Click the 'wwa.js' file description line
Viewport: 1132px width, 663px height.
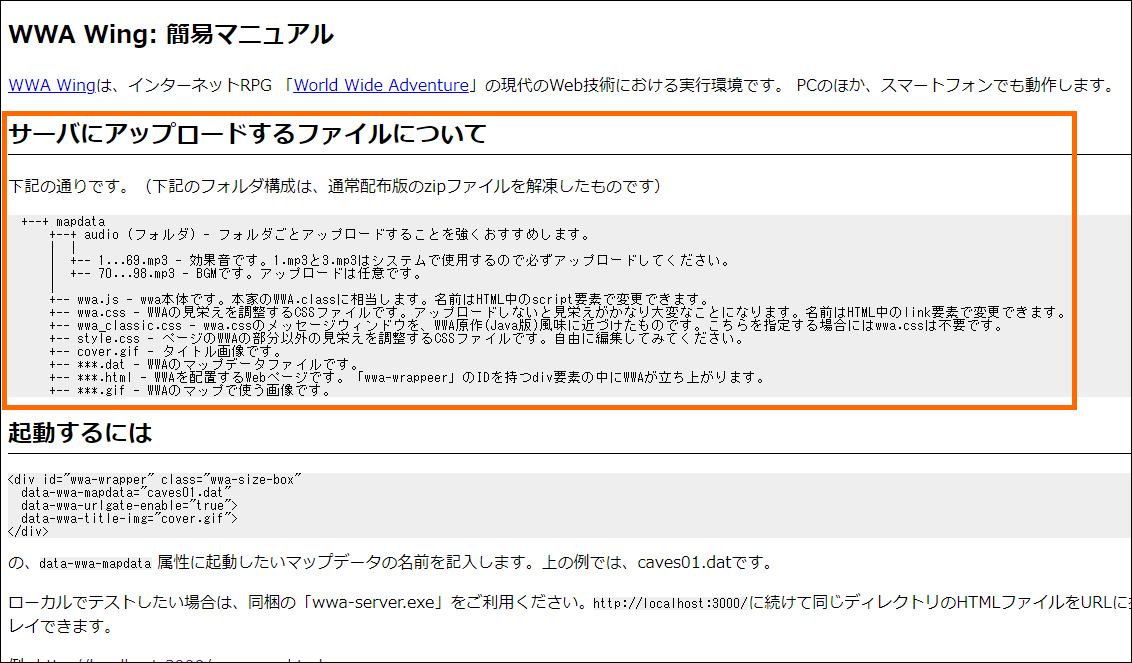click(380, 300)
